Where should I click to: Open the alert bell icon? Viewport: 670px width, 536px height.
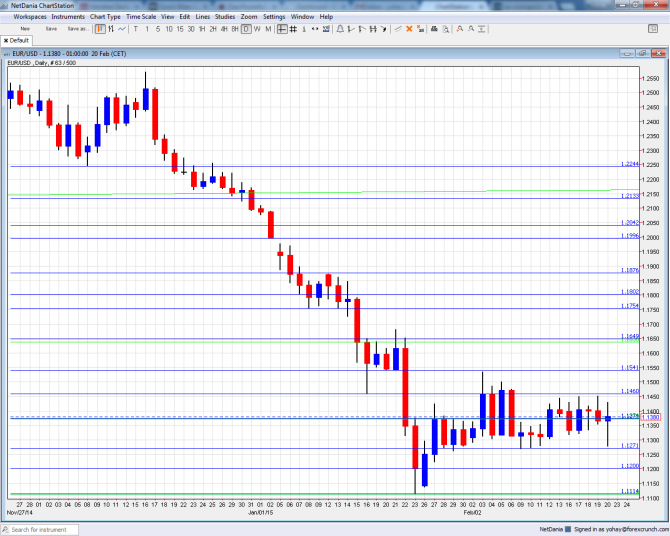tap(340, 29)
